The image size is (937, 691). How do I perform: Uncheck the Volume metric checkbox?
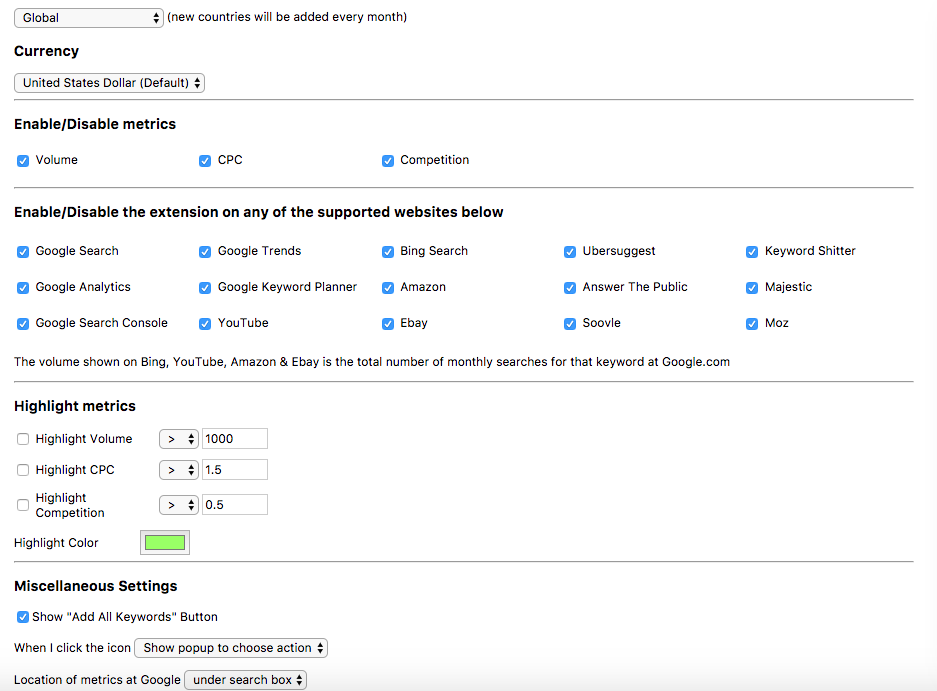[23, 161]
